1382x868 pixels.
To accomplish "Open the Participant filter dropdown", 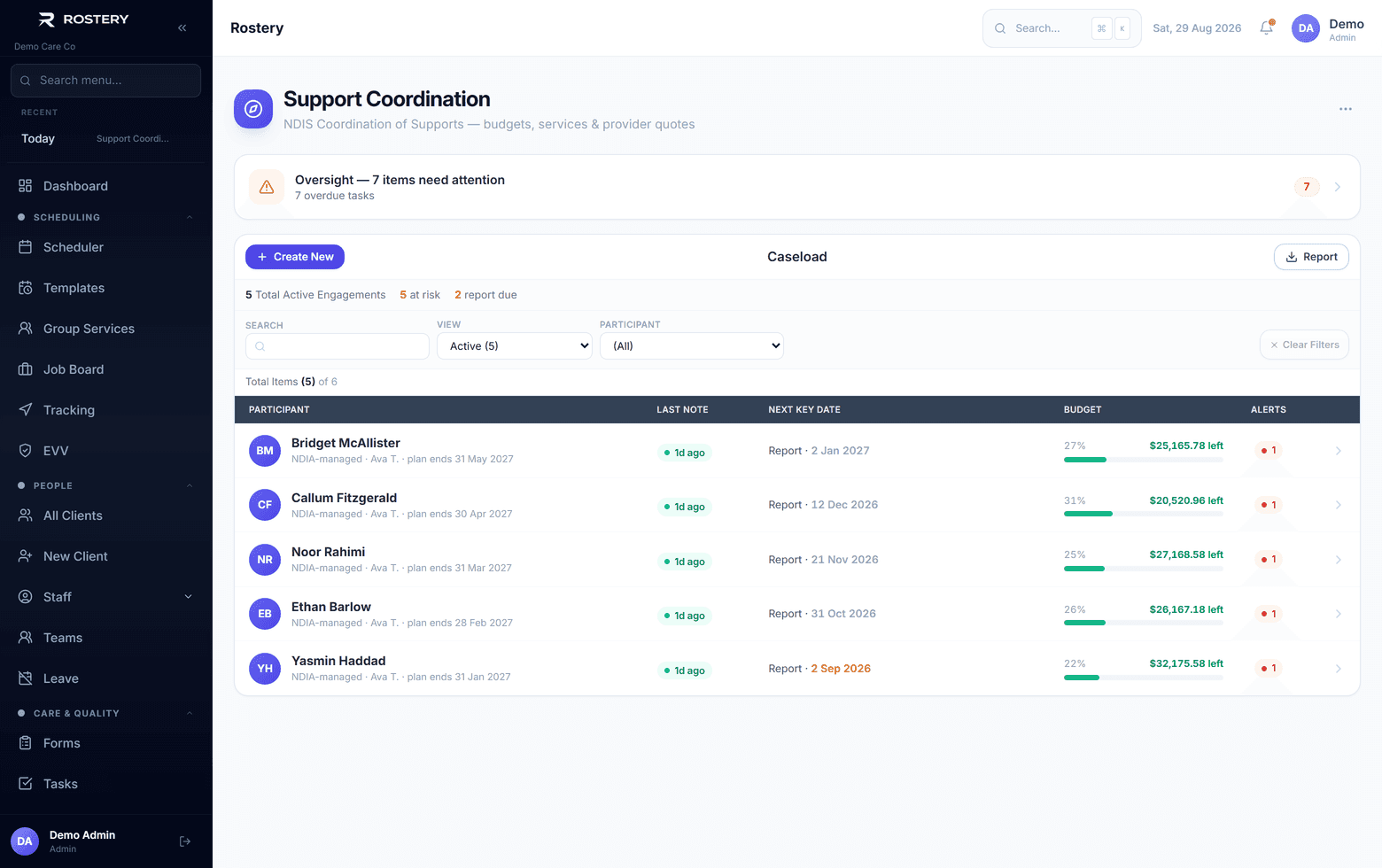I will (x=692, y=346).
